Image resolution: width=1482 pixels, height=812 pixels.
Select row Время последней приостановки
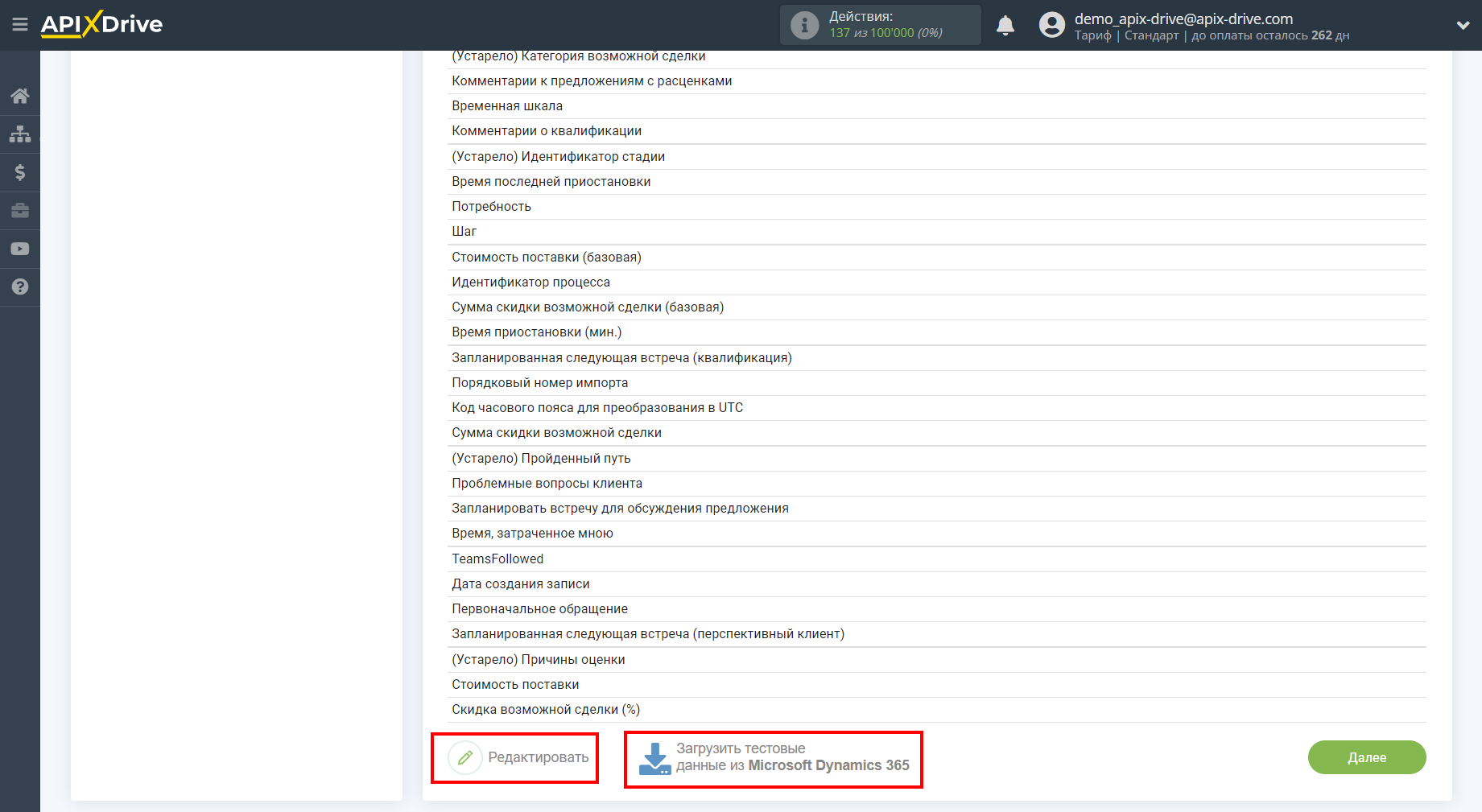point(937,182)
